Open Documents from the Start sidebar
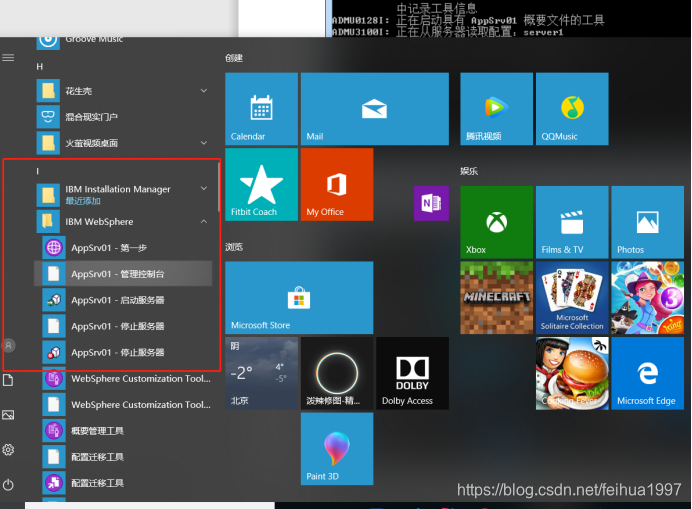The height and width of the screenshot is (509, 692). point(8,380)
